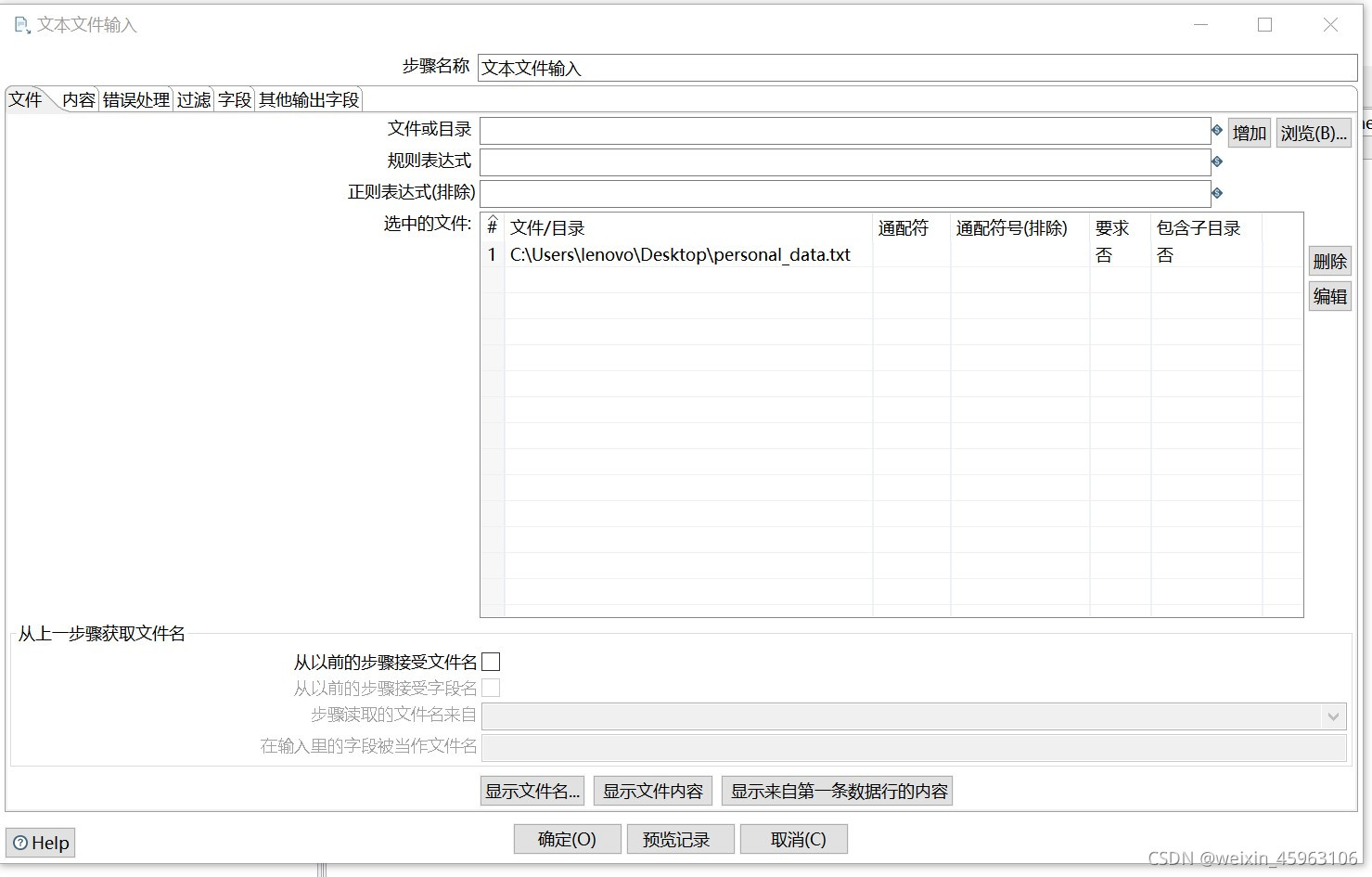Open 步骤读取的文件名来自 dropdown
Screen dimensions: 1372x877
pyautogui.click(x=914, y=716)
